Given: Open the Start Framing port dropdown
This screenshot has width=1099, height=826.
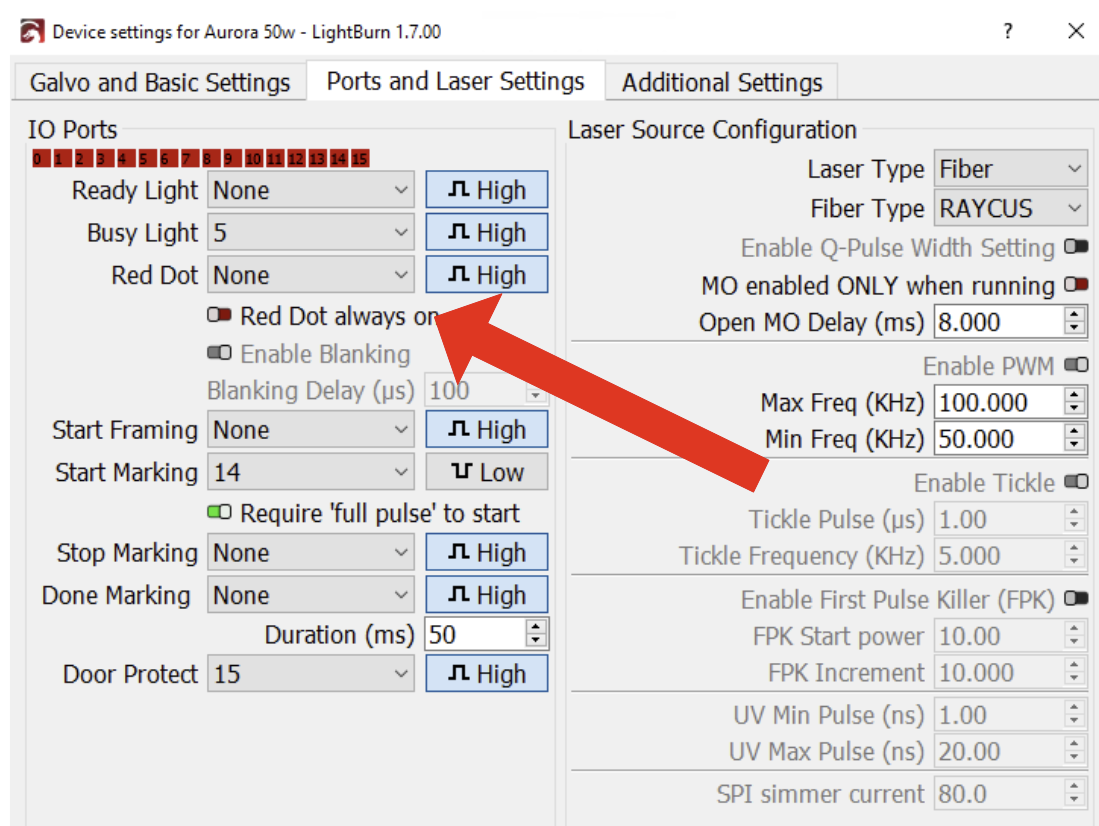Looking at the screenshot, I should [310, 430].
